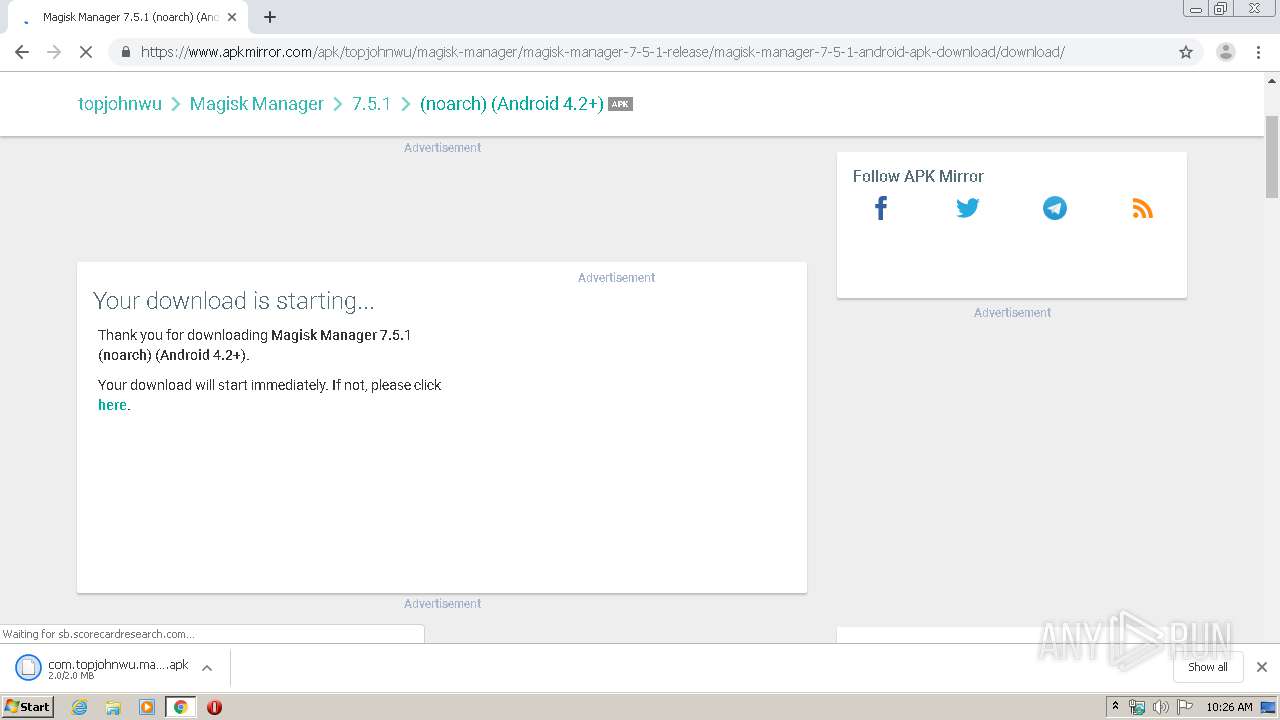The width and height of the screenshot is (1280, 720).
Task: Click the Show desktop button
Action: coord(1269,707)
